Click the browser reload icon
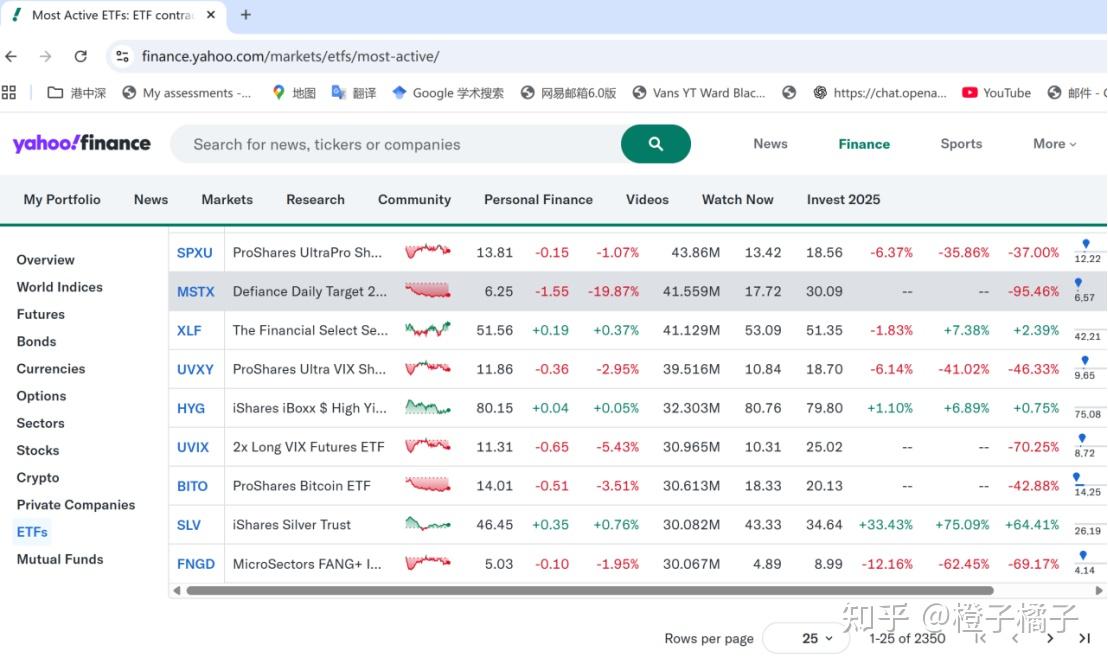This screenshot has width=1108, height=664. (81, 56)
